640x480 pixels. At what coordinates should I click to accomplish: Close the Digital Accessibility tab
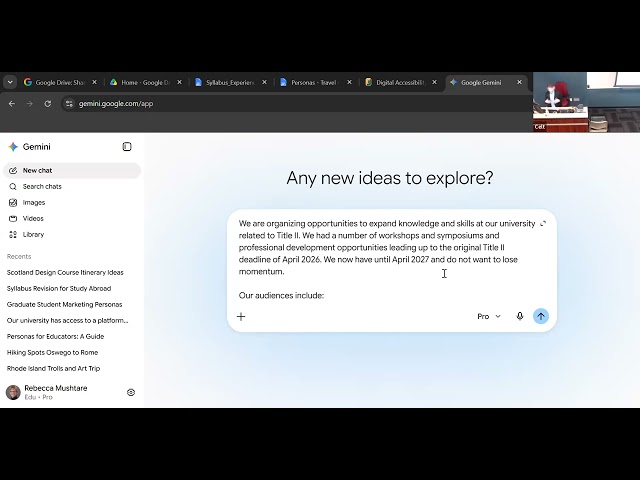[x=435, y=82]
